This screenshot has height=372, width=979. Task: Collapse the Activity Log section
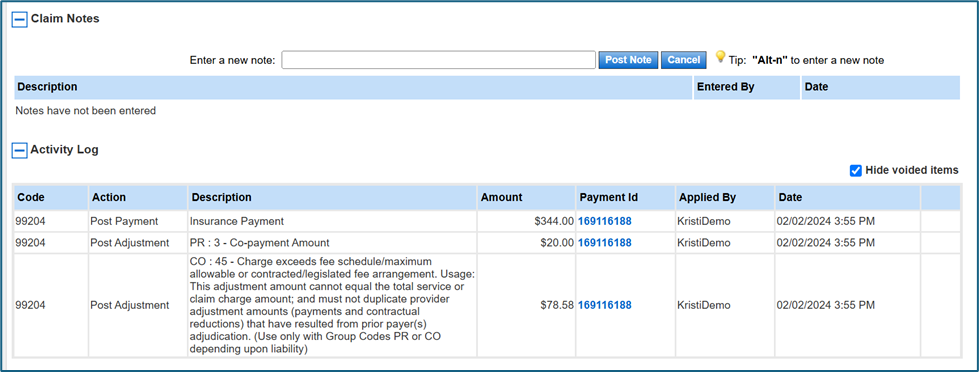pos(20,150)
